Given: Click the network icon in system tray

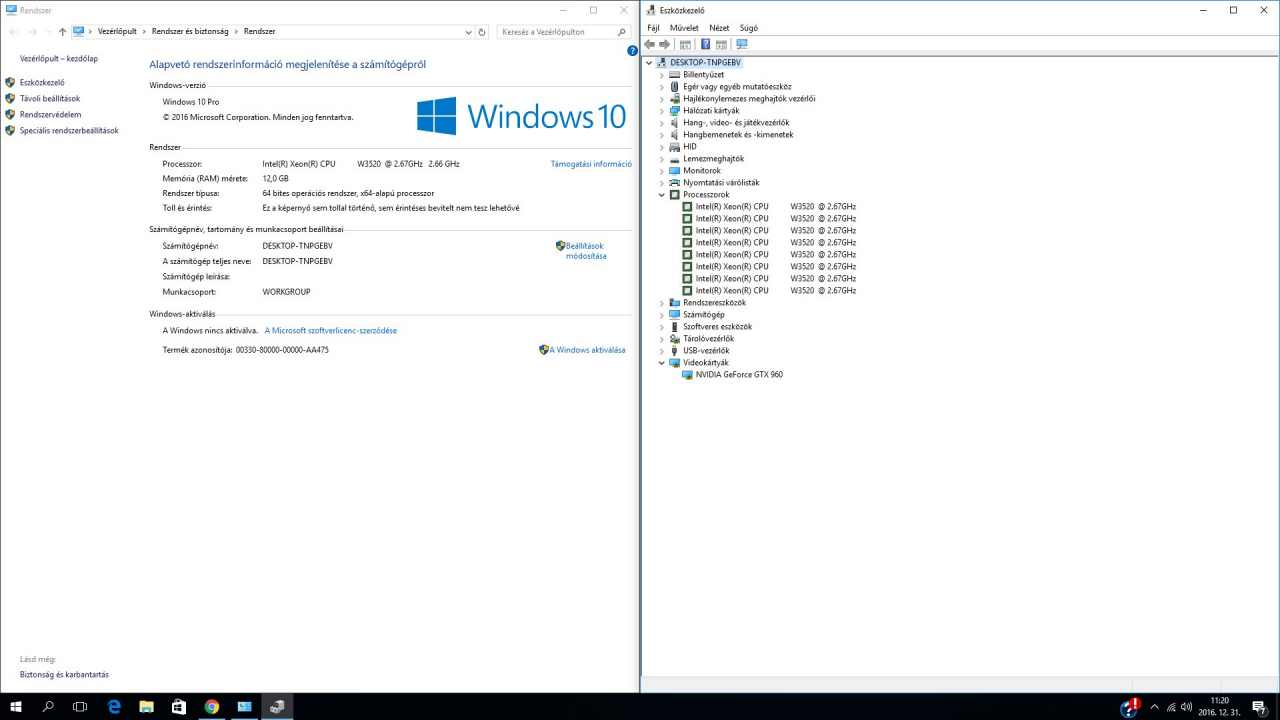Looking at the screenshot, I should pos(1171,707).
